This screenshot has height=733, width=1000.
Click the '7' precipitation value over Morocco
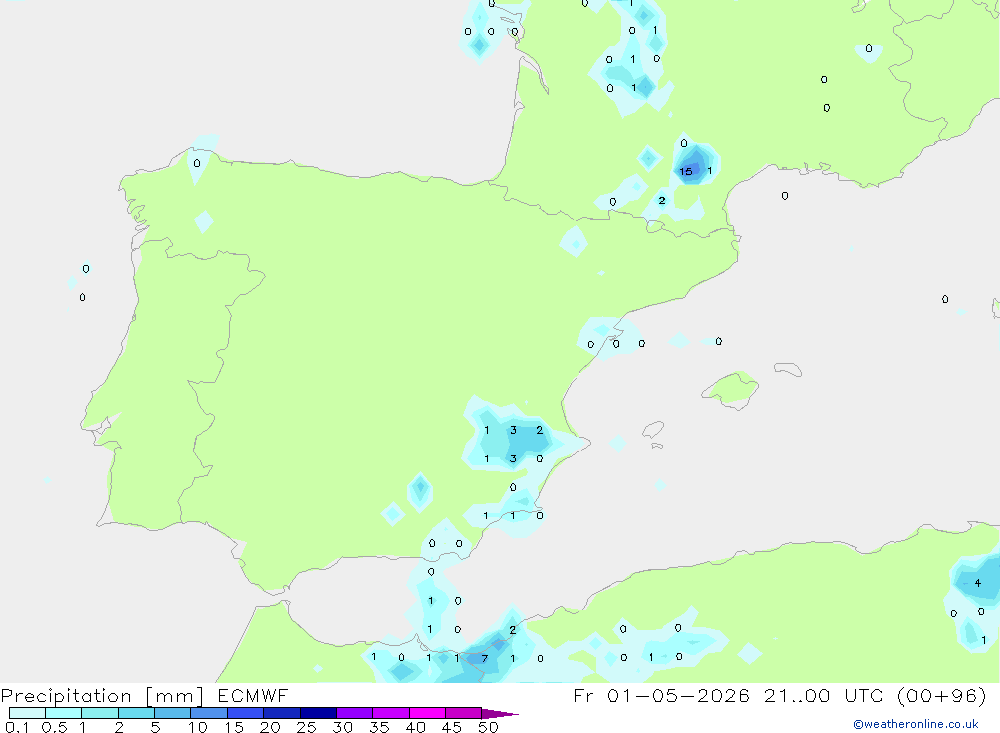(x=485, y=658)
